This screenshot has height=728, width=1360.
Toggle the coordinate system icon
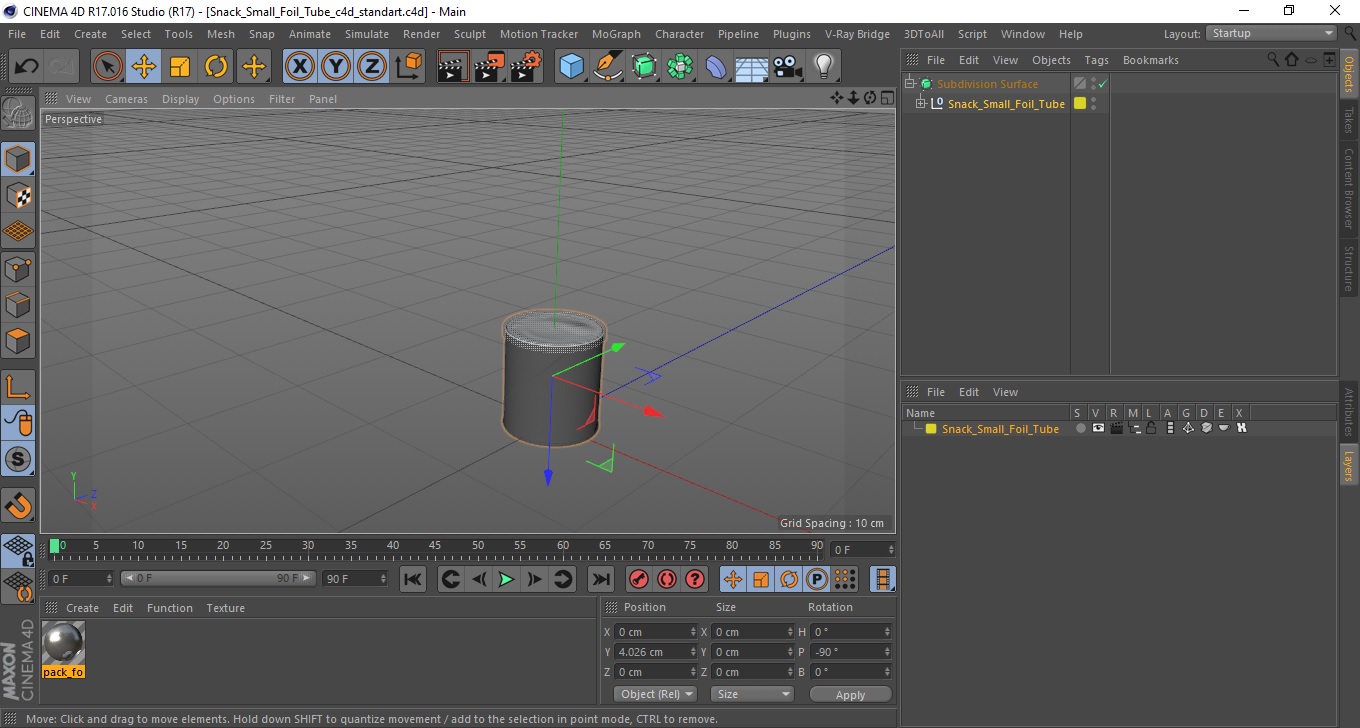tap(408, 67)
